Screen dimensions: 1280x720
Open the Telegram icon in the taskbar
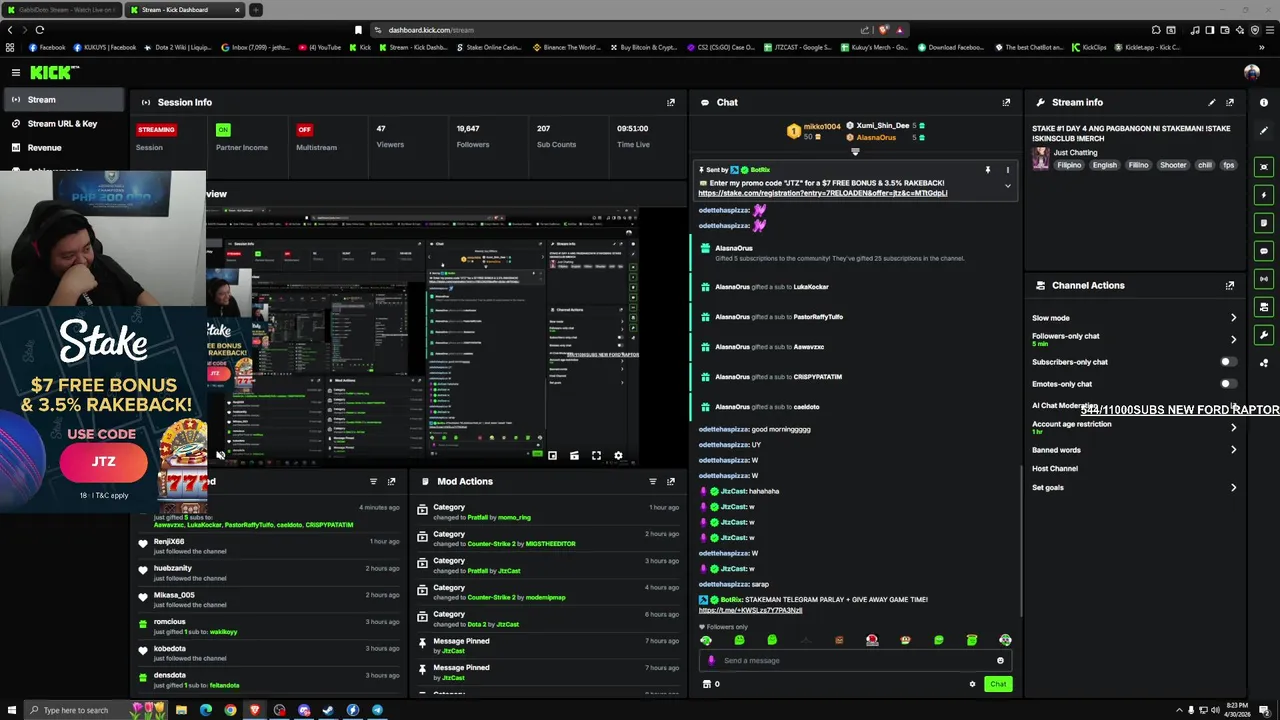click(x=377, y=710)
